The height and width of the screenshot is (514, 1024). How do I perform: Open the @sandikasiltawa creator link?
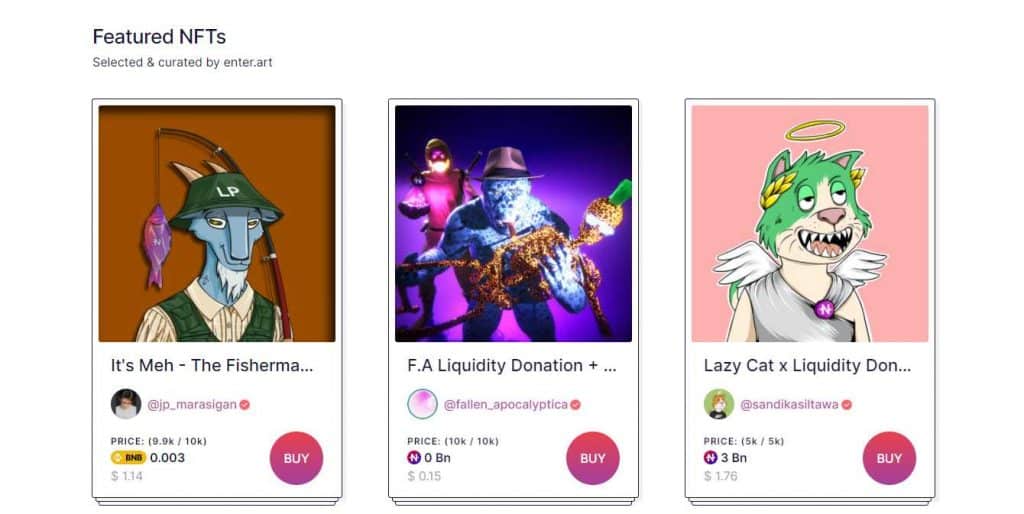(789, 404)
